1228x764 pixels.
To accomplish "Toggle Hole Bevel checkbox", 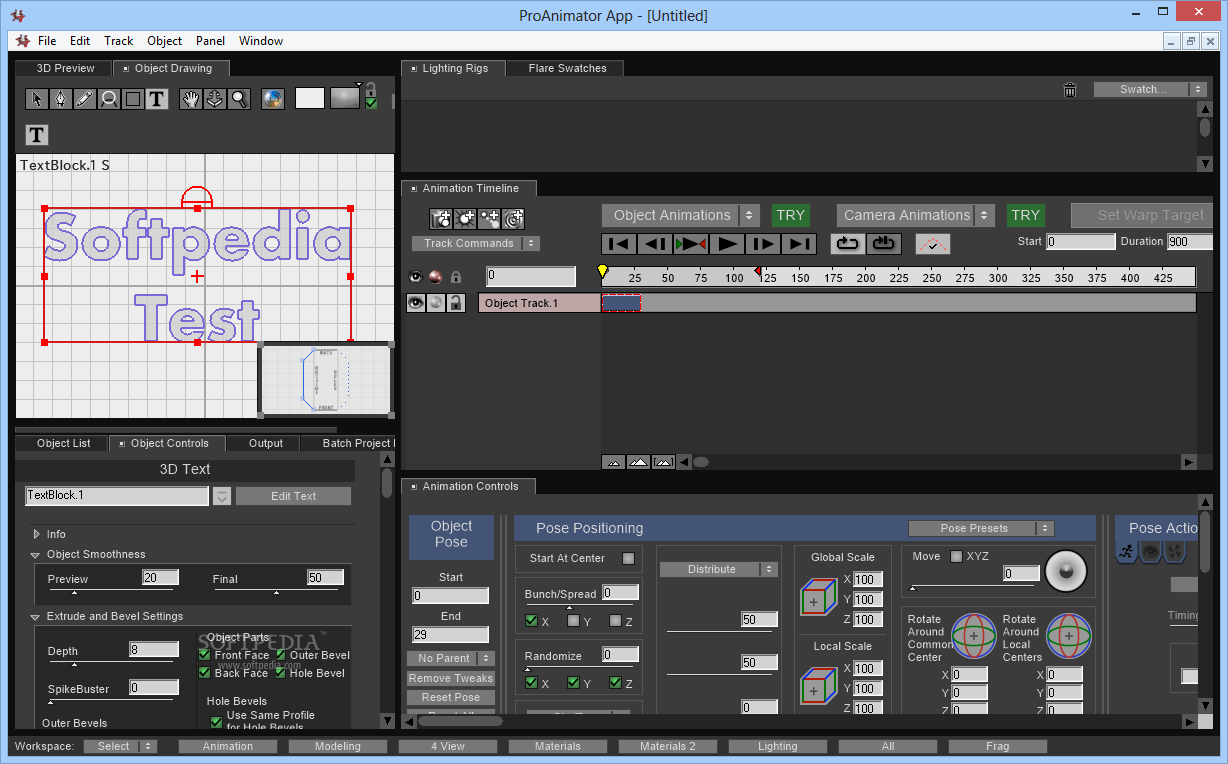I will 282,673.
